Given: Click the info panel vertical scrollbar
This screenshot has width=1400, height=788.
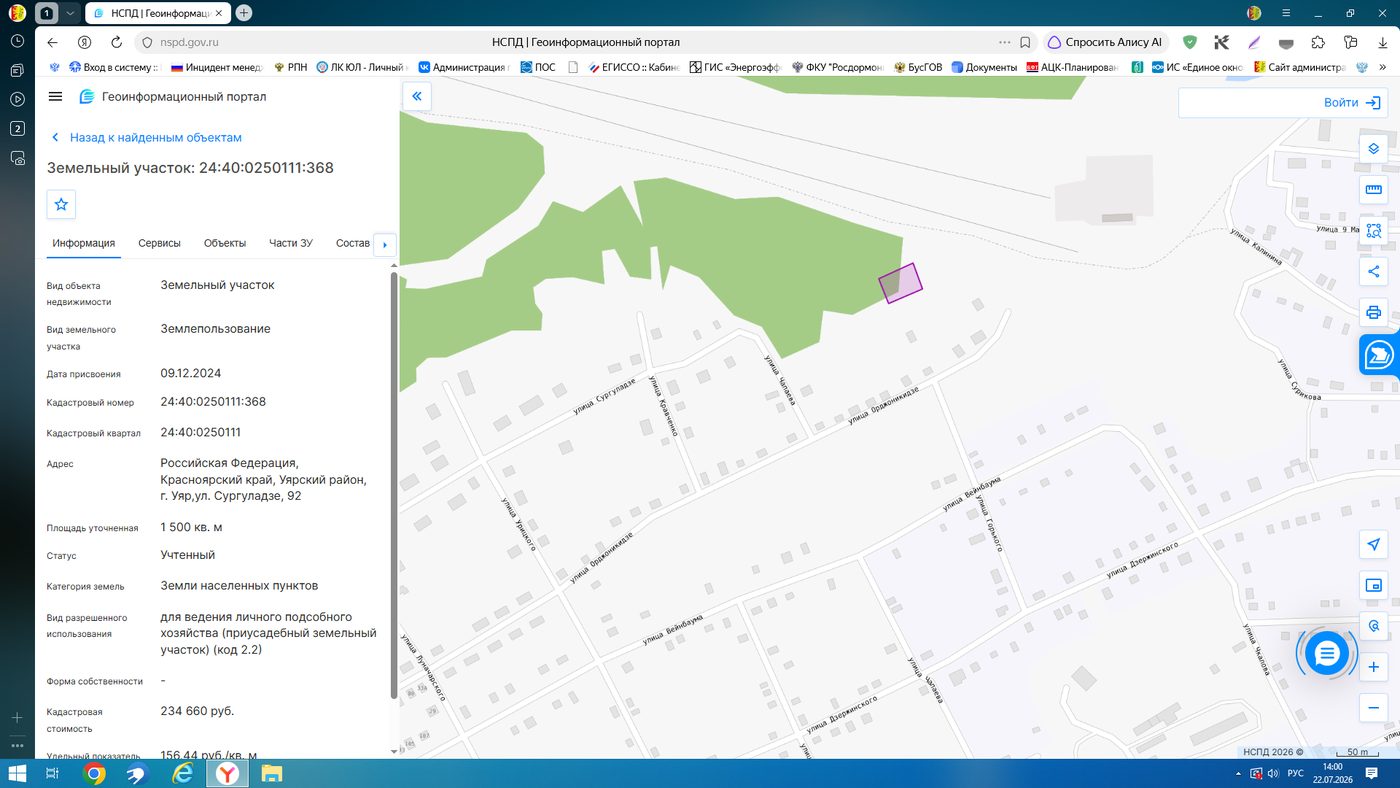Looking at the screenshot, I should point(394,485).
